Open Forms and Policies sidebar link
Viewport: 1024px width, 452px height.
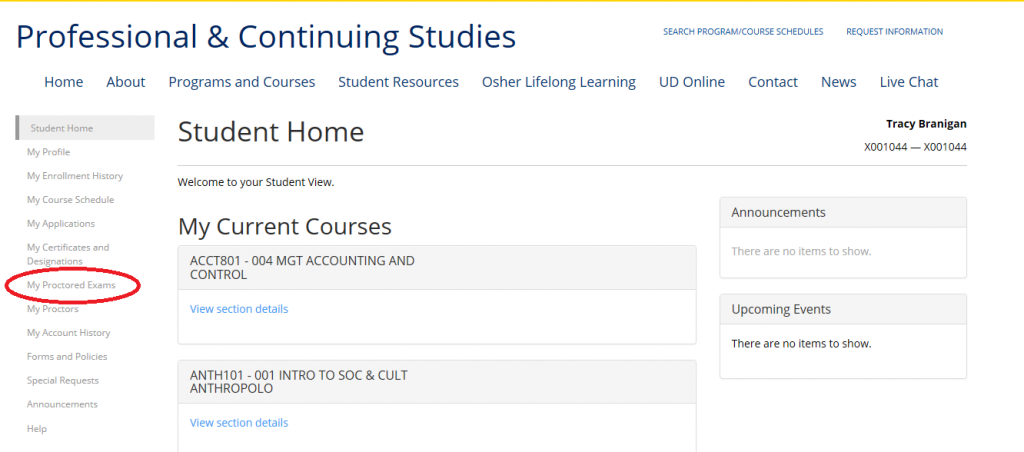click(67, 357)
